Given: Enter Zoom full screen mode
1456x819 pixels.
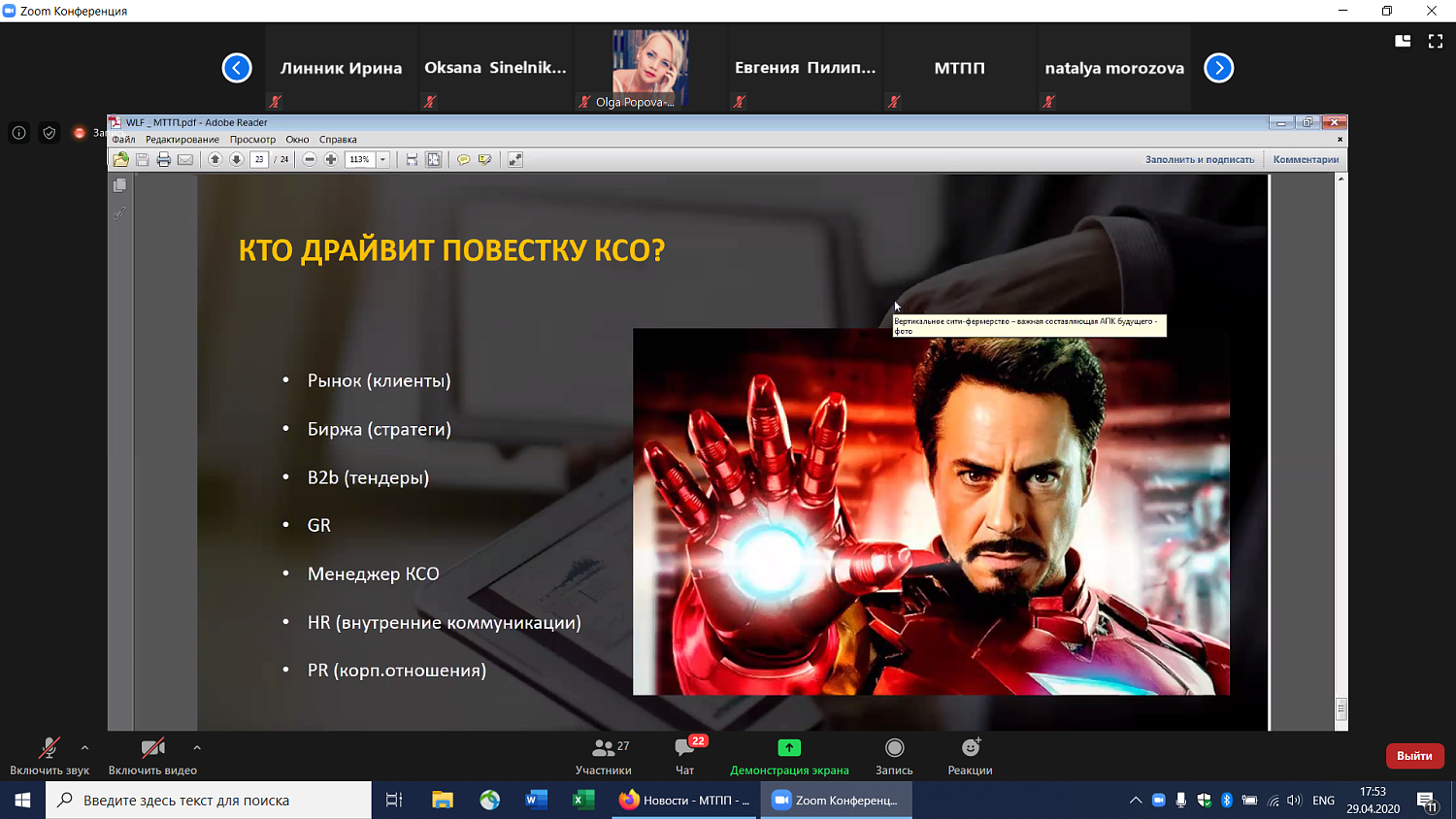Looking at the screenshot, I should pos(1436,41).
